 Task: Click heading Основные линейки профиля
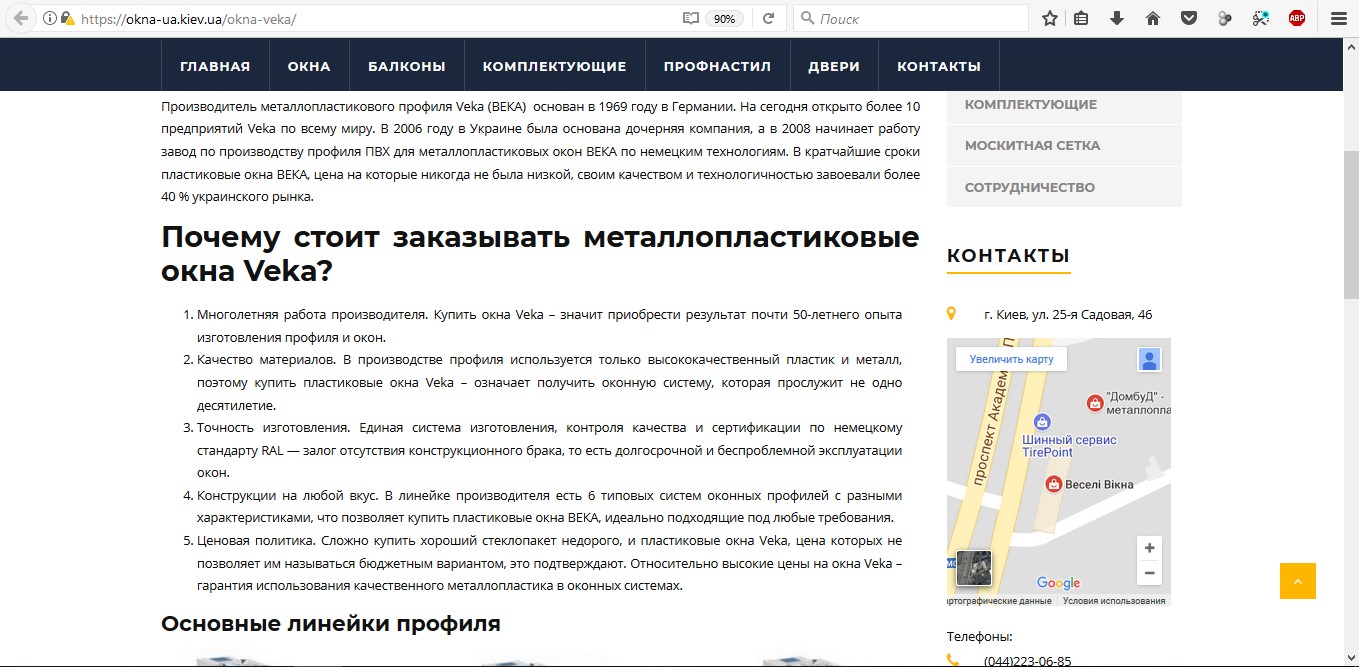331,624
